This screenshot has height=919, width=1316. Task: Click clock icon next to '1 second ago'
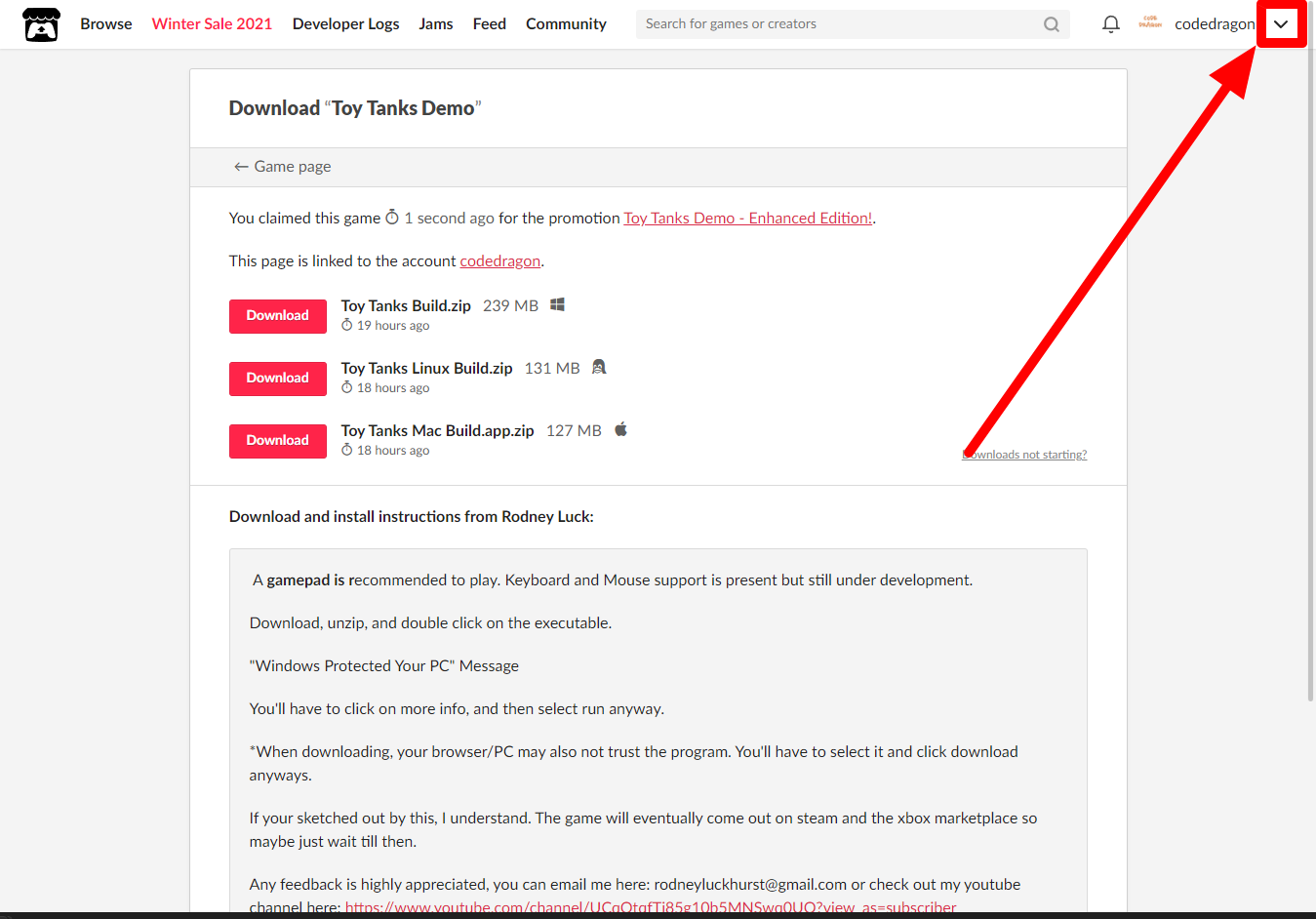tap(392, 218)
